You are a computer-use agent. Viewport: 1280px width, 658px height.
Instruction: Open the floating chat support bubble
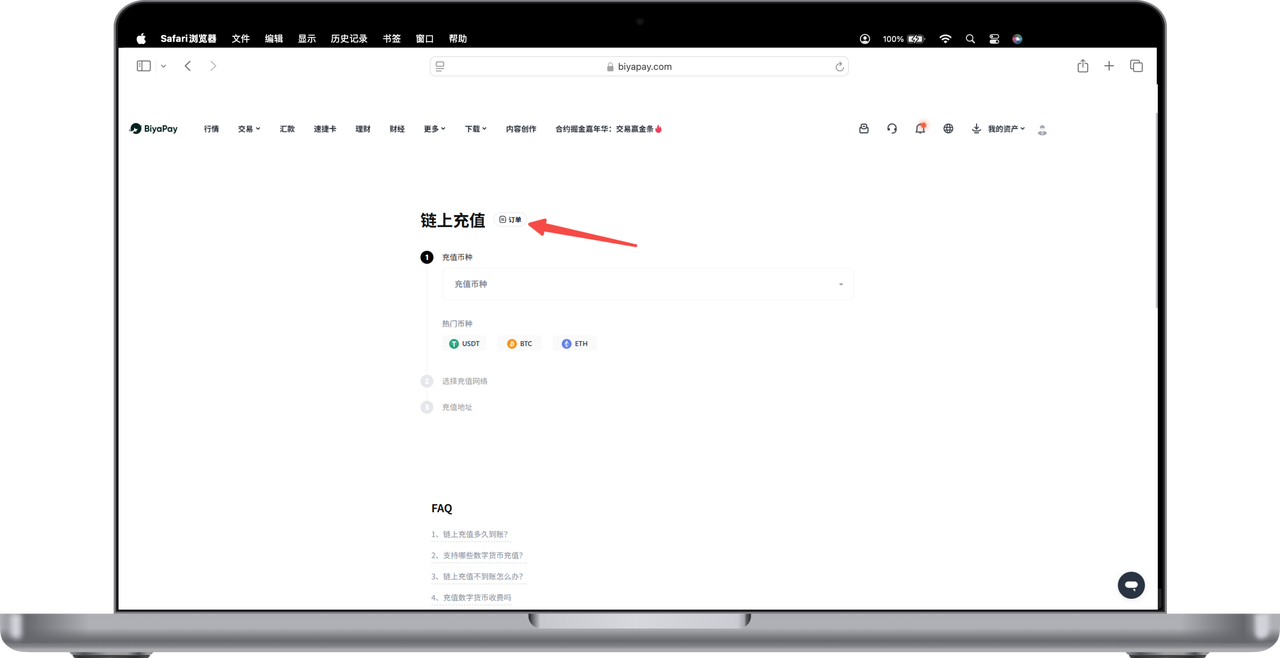tap(1131, 585)
